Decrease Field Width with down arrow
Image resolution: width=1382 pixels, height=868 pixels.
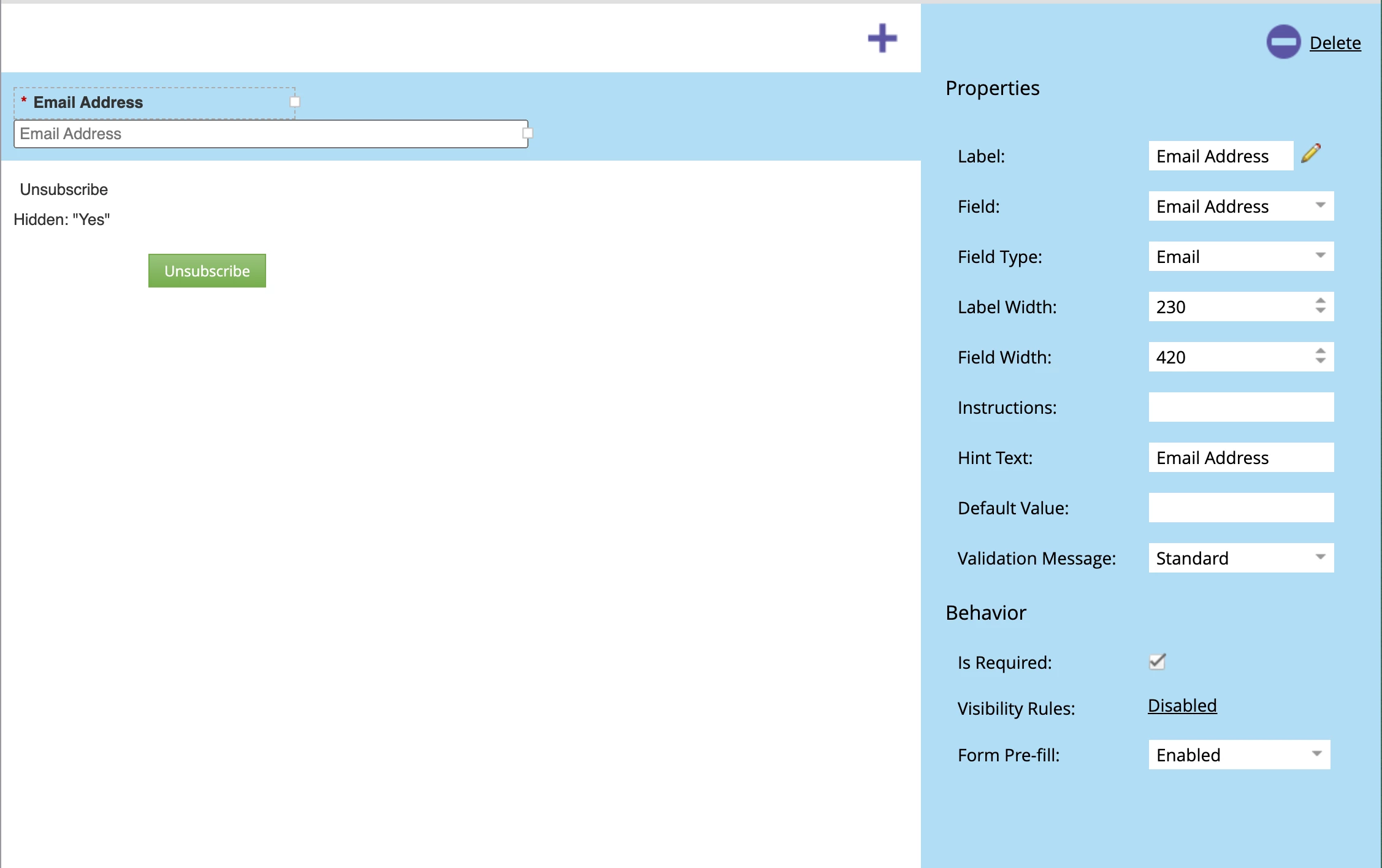pos(1321,361)
